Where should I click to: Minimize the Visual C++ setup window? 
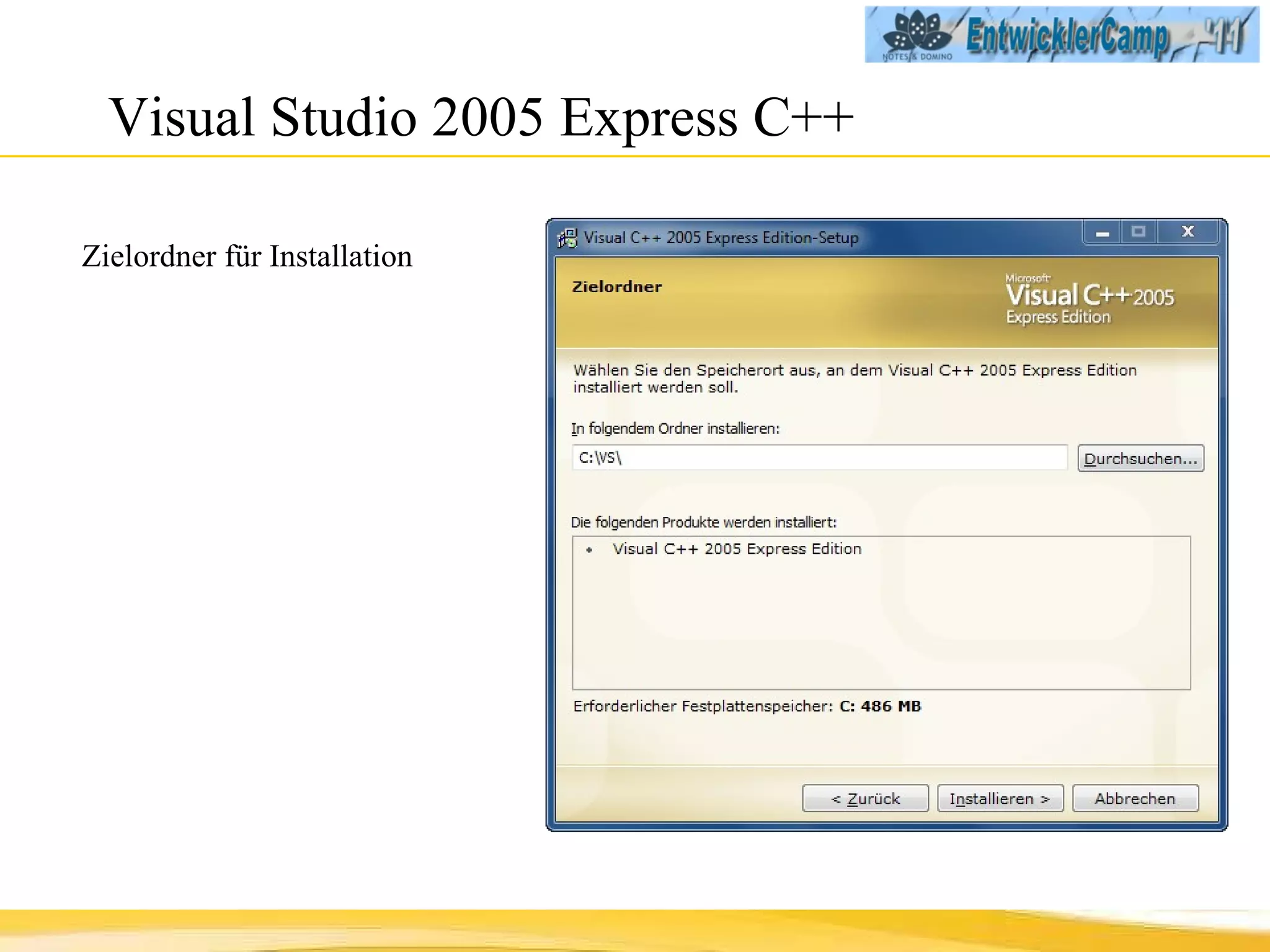pyautogui.click(x=1102, y=233)
